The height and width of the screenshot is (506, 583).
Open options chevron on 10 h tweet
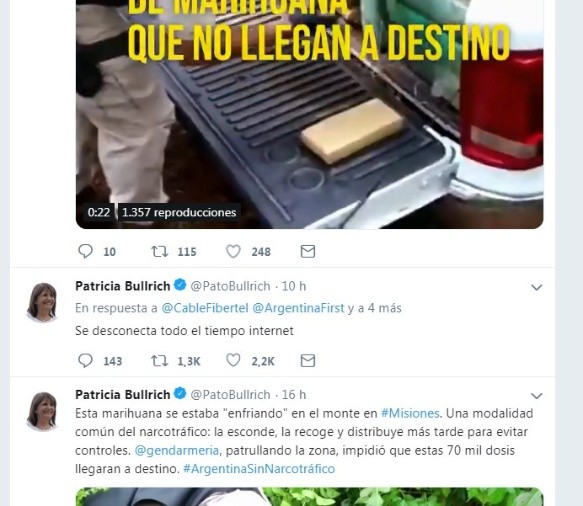tap(537, 287)
